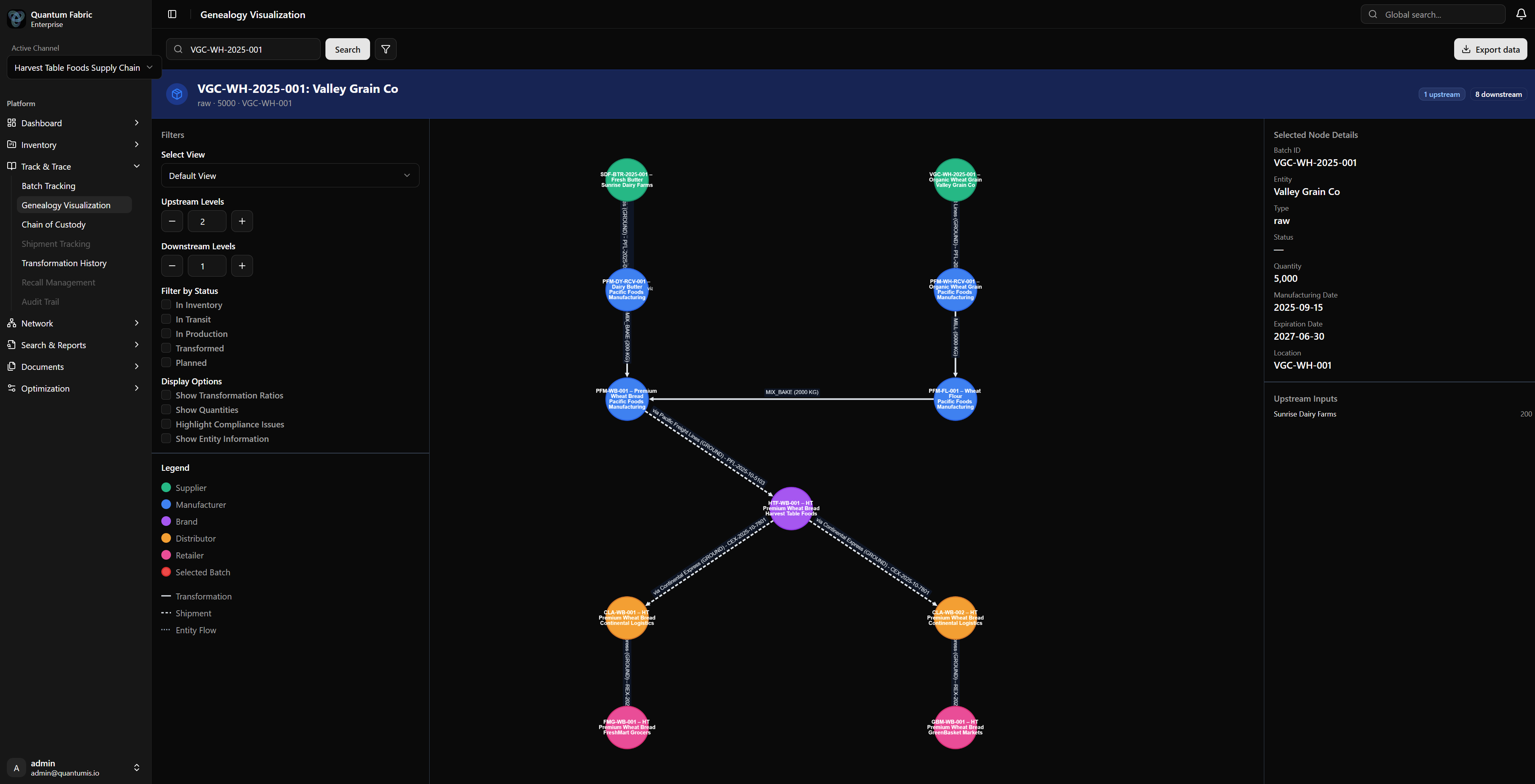The width and height of the screenshot is (1535, 784).
Task: Click the Supplier color swatch in legend
Action: pyautogui.click(x=166, y=487)
